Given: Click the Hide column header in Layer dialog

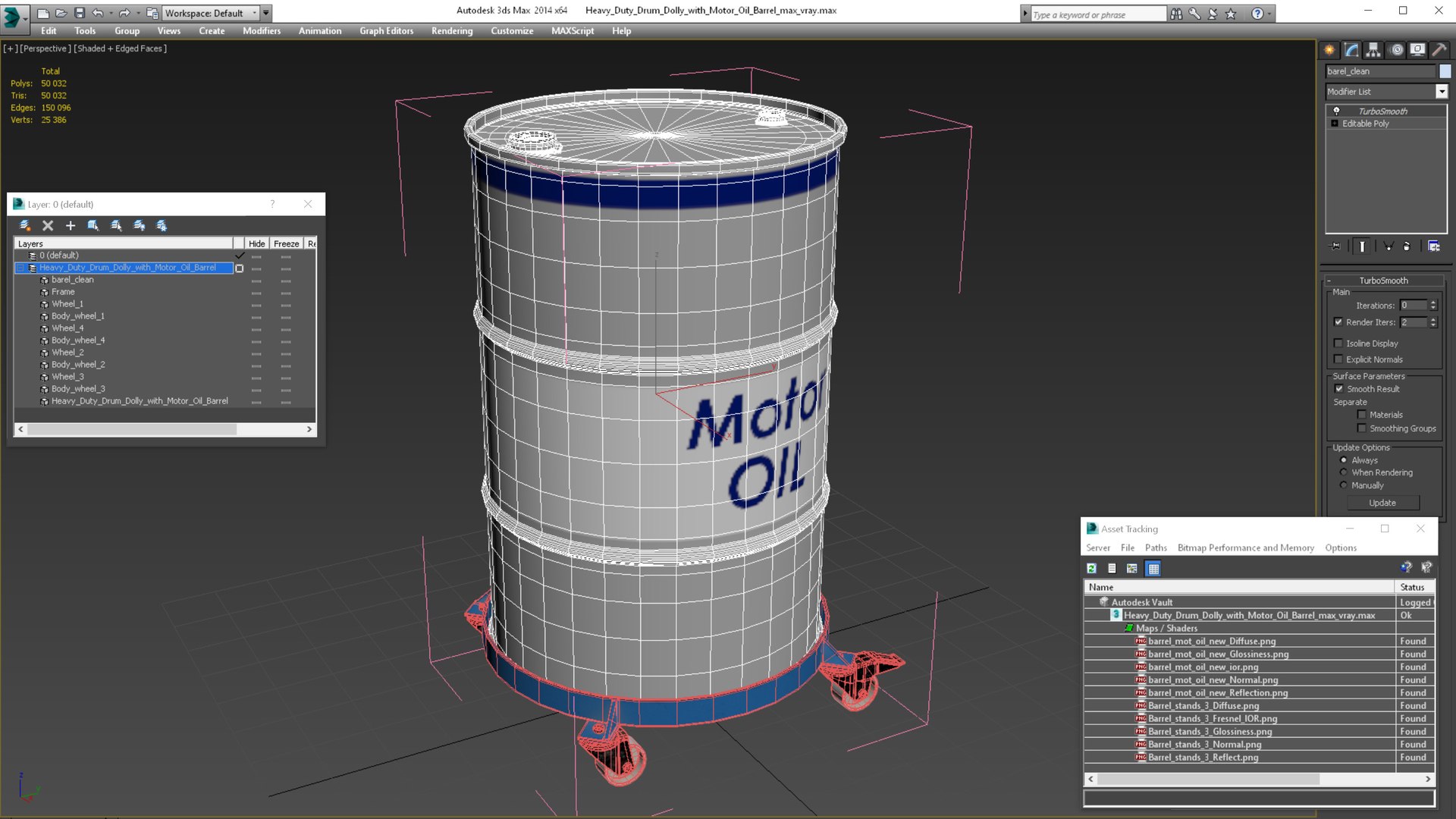Looking at the screenshot, I should click(x=257, y=243).
